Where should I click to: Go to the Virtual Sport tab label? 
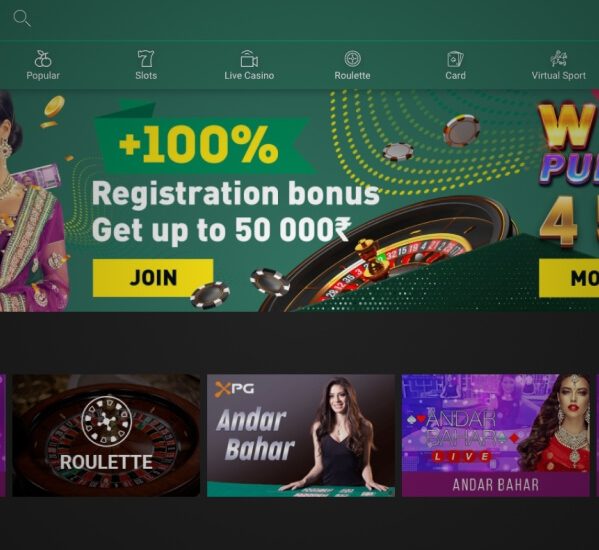(559, 76)
